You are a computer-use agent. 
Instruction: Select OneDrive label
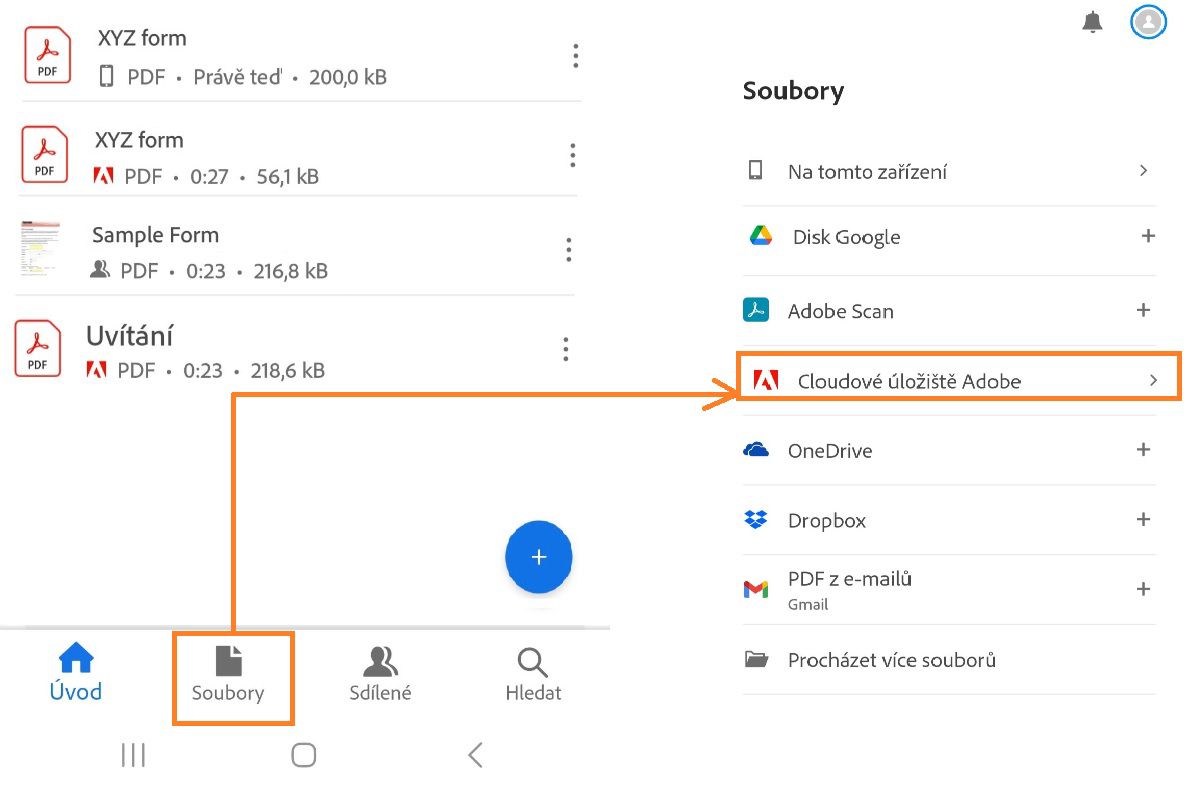click(830, 451)
